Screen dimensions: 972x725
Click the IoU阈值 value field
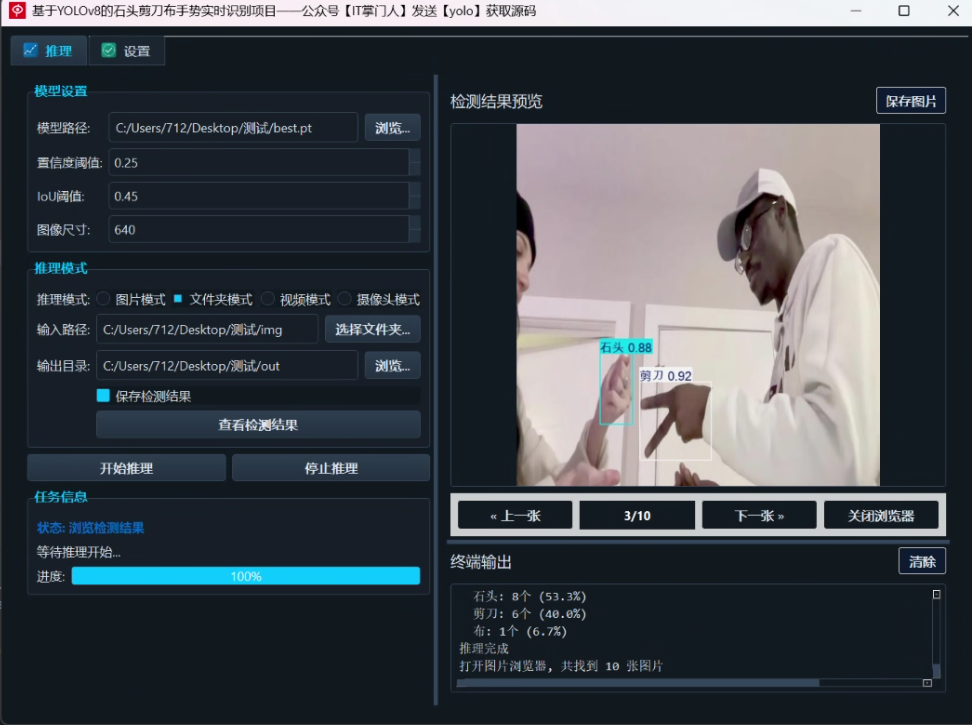pyautogui.click(x=258, y=196)
